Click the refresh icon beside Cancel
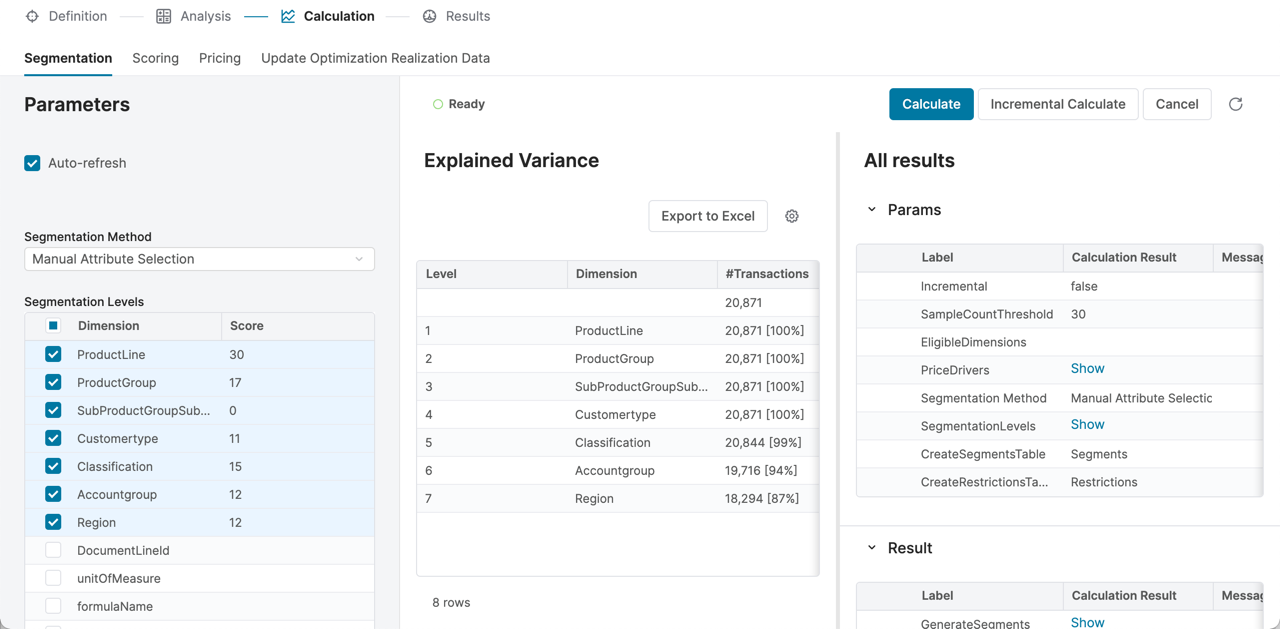 point(1236,104)
